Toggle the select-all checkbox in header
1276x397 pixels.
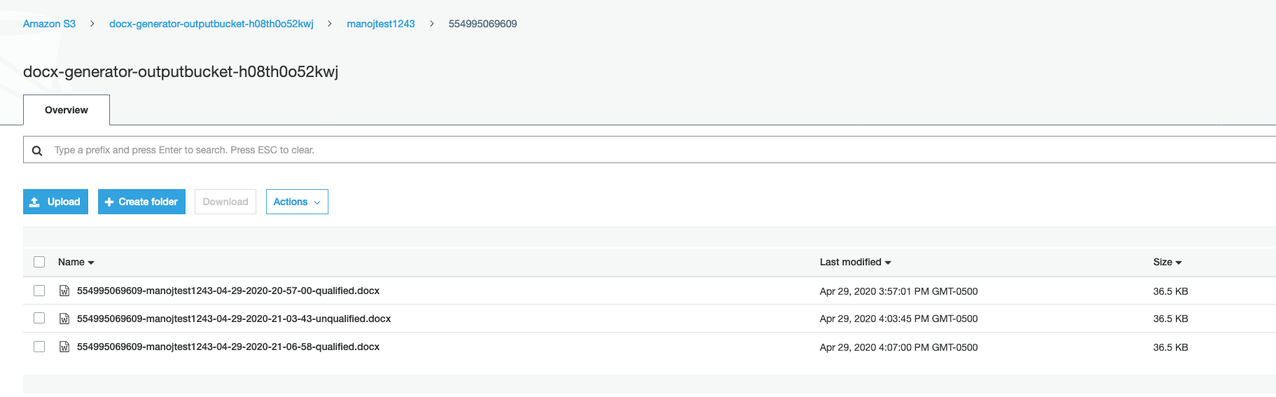[39, 262]
